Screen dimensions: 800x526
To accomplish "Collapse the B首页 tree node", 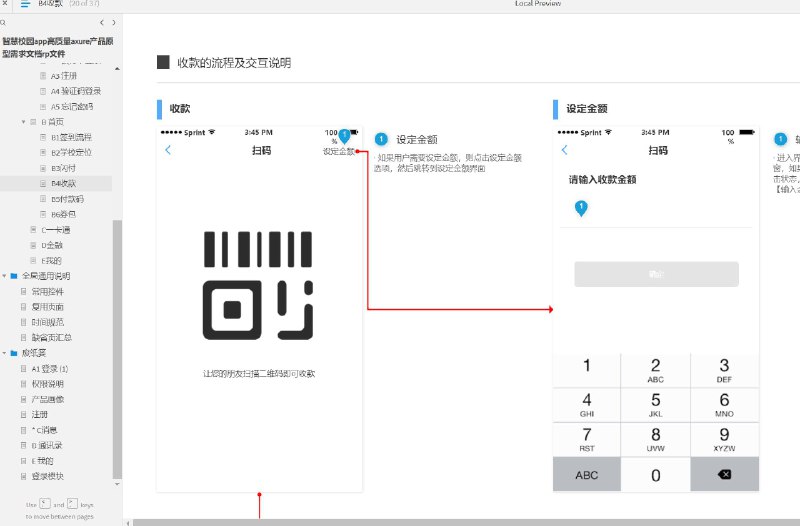I will [23, 122].
